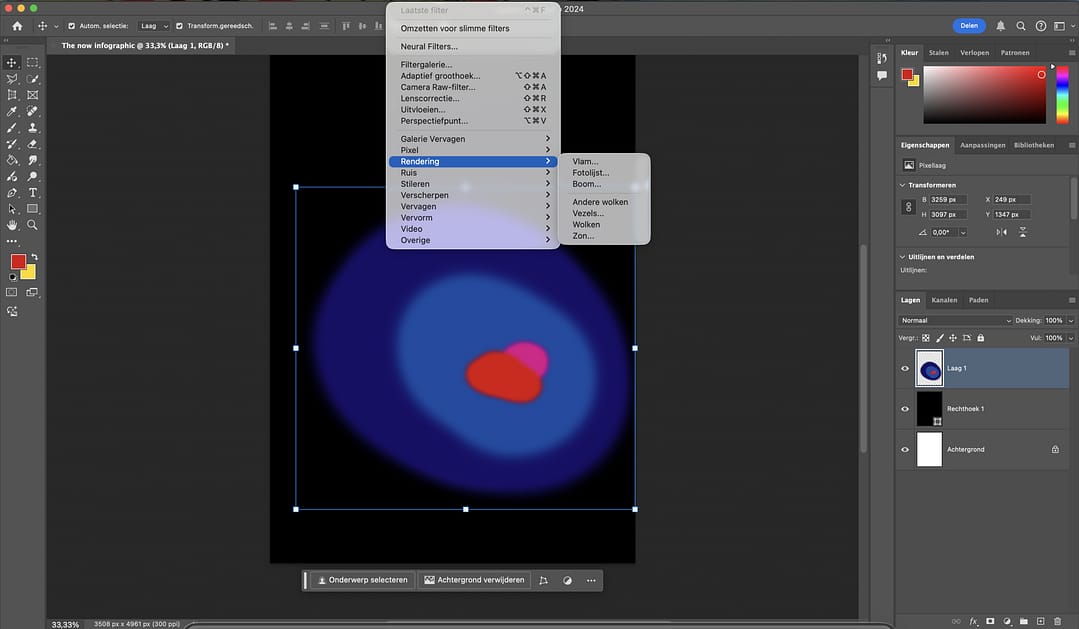The height and width of the screenshot is (629, 1079).
Task: Click the rainbow hue slider strip
Action: click(x=1062, y=95)
